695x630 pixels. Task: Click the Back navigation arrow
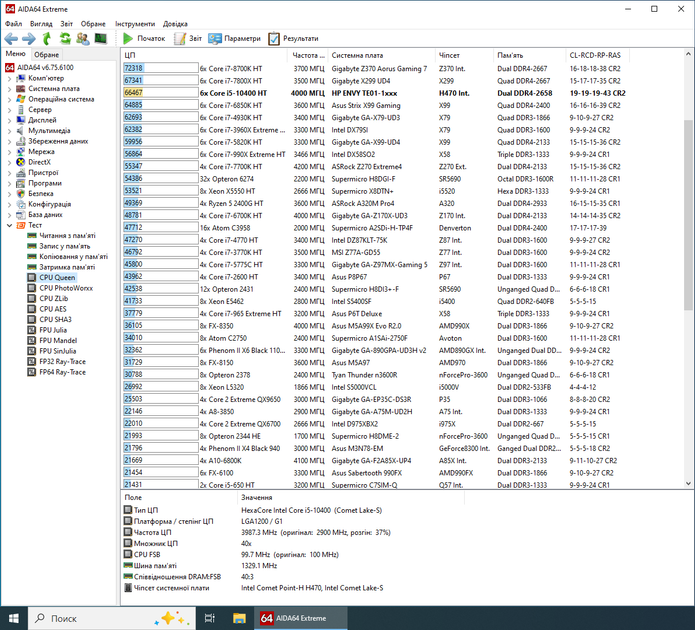pyautogui.click(x=11, y=39)
